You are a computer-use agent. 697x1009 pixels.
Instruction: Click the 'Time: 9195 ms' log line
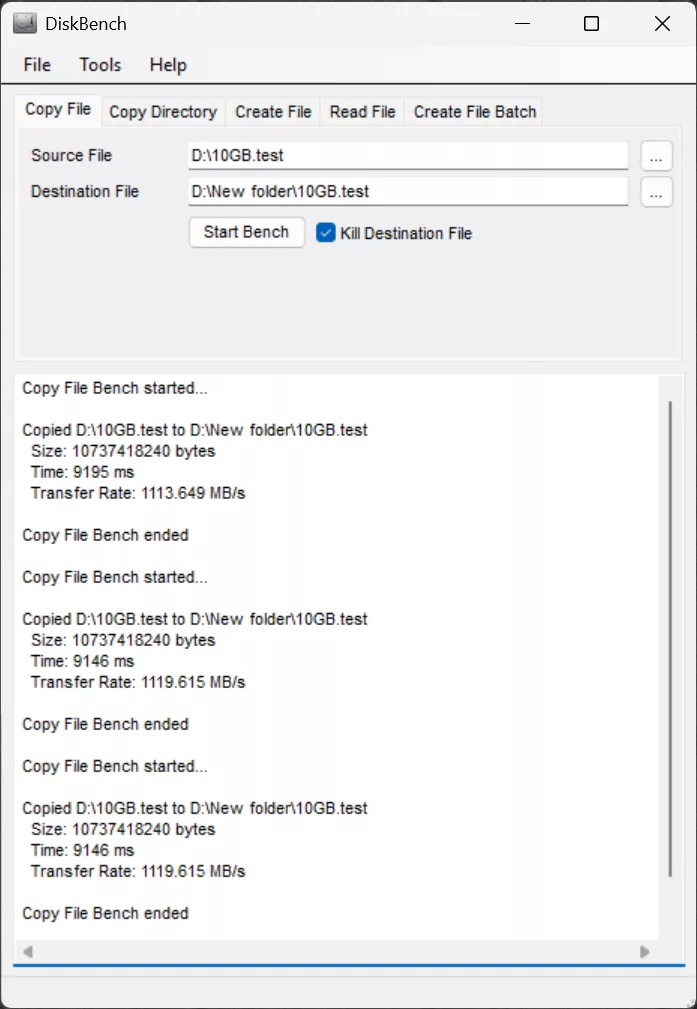tap(82, 472)
